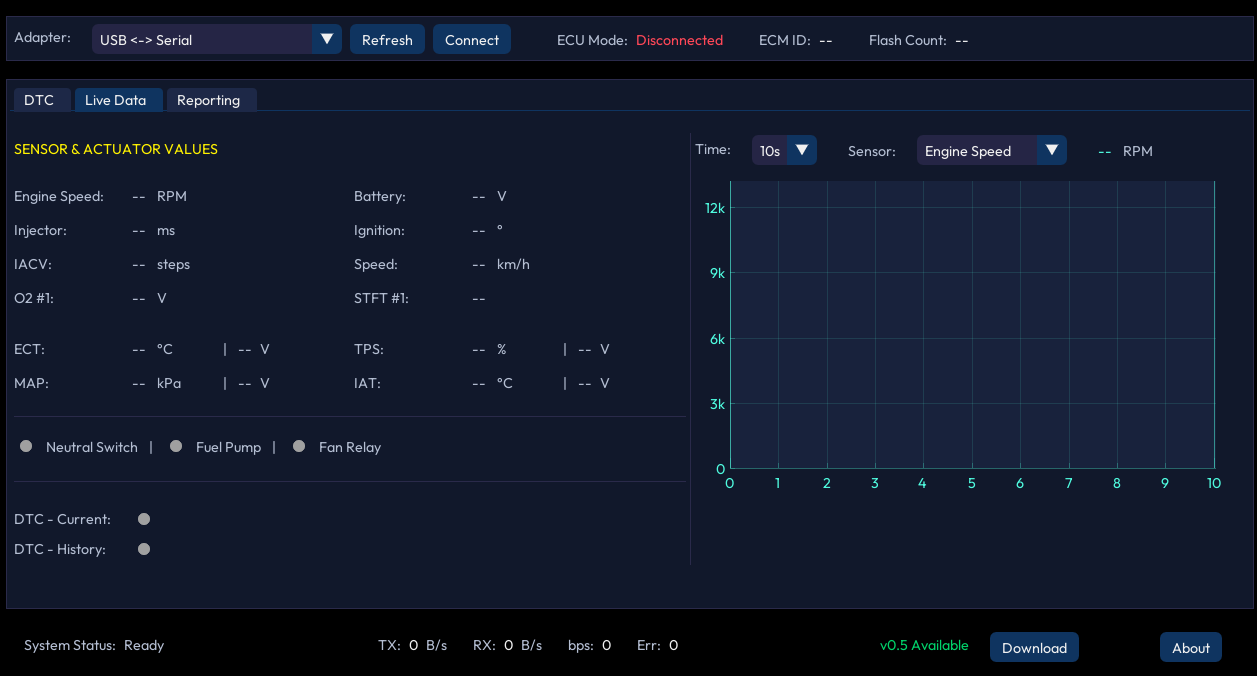
Task: Click the Fan Relay label
Action: point(350,447)
